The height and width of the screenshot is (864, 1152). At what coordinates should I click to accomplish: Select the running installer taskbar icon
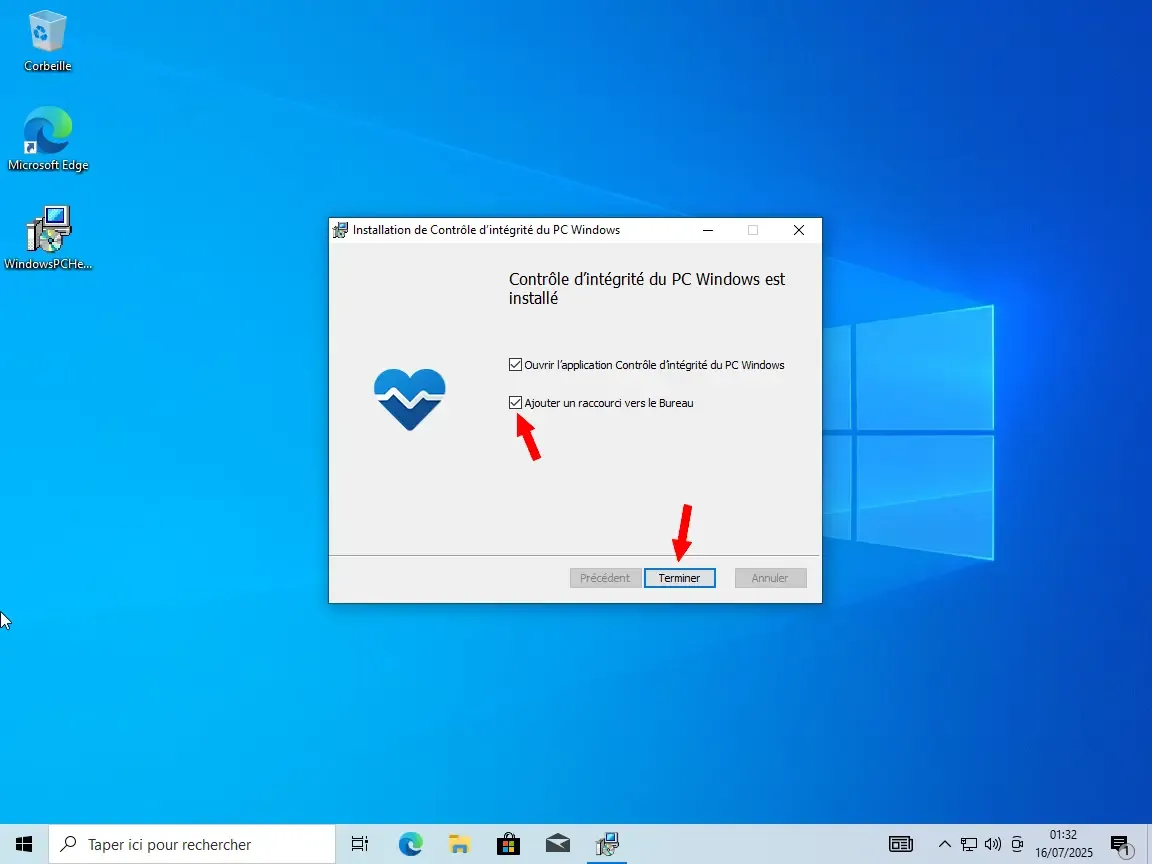pyautogui.click(x=608, y=844)
